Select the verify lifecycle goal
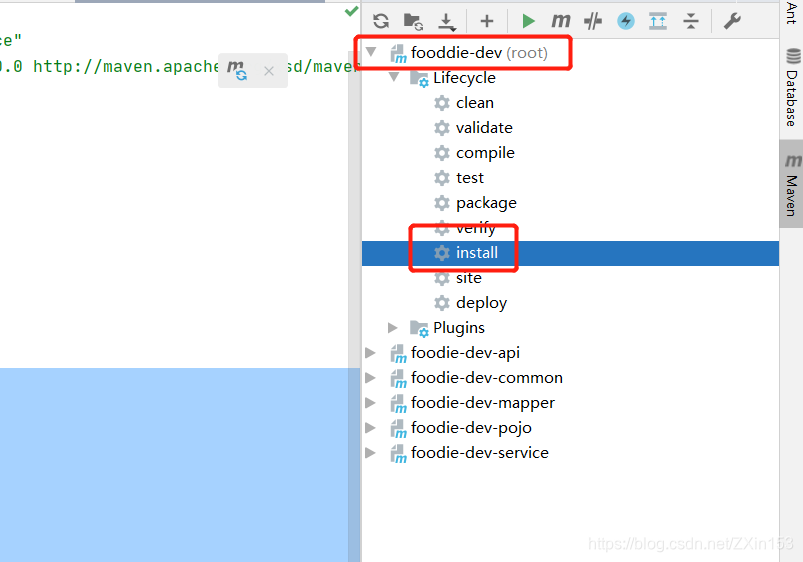Screen dimensions: 803x562 point(475,228)
